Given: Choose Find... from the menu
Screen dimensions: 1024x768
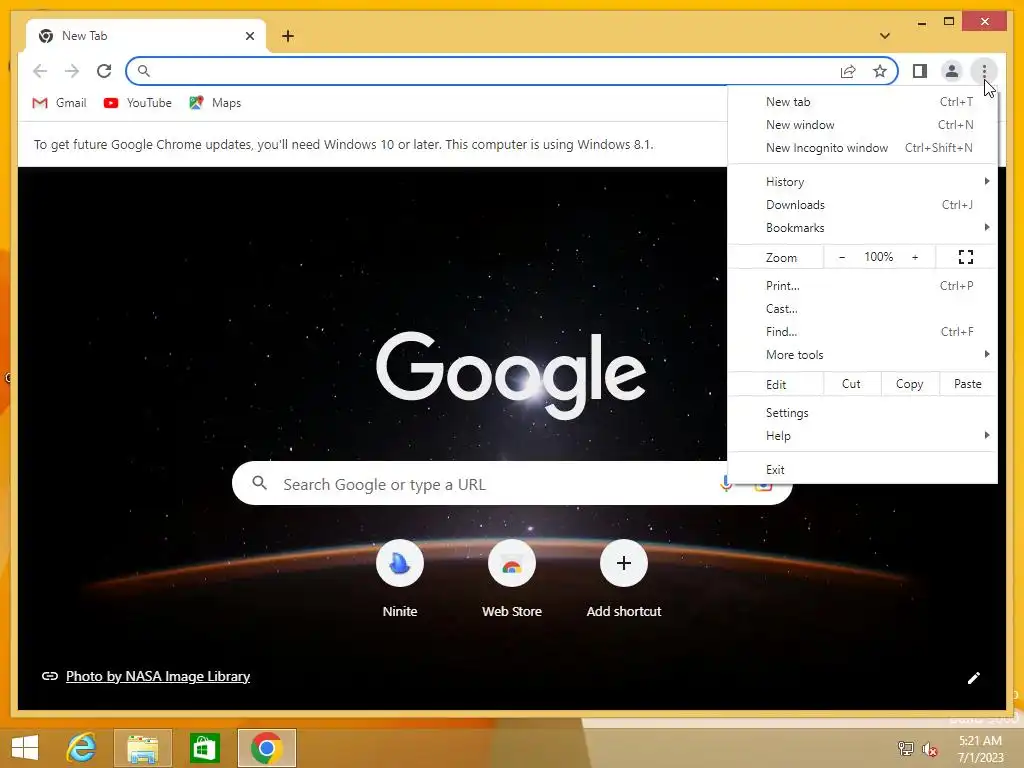Looking at the screenshot, I should [862, 331].
